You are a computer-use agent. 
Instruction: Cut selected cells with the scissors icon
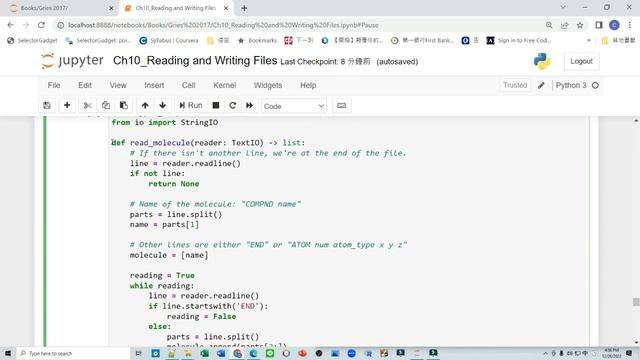tap(87, 106)
